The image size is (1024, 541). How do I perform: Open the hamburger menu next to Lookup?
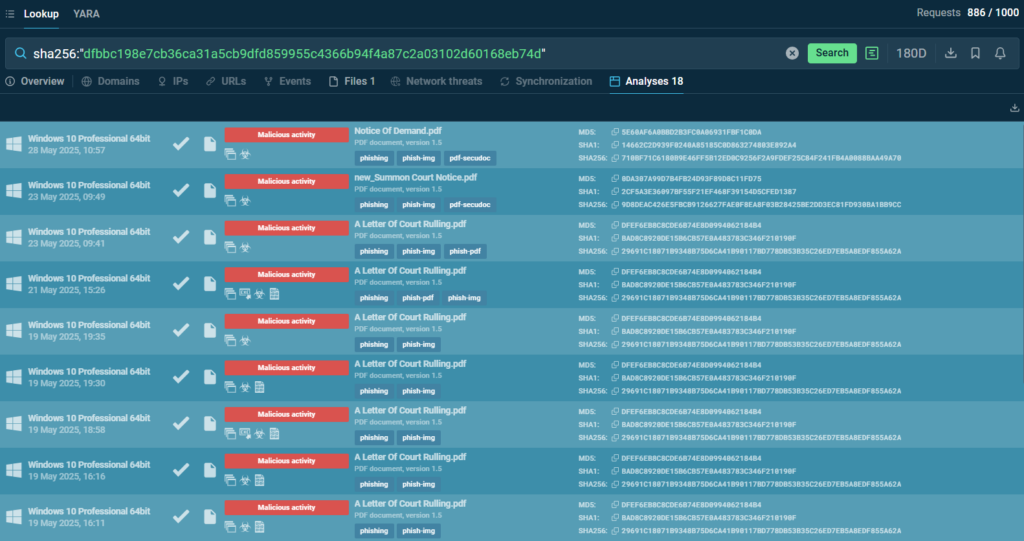(10, 14)
